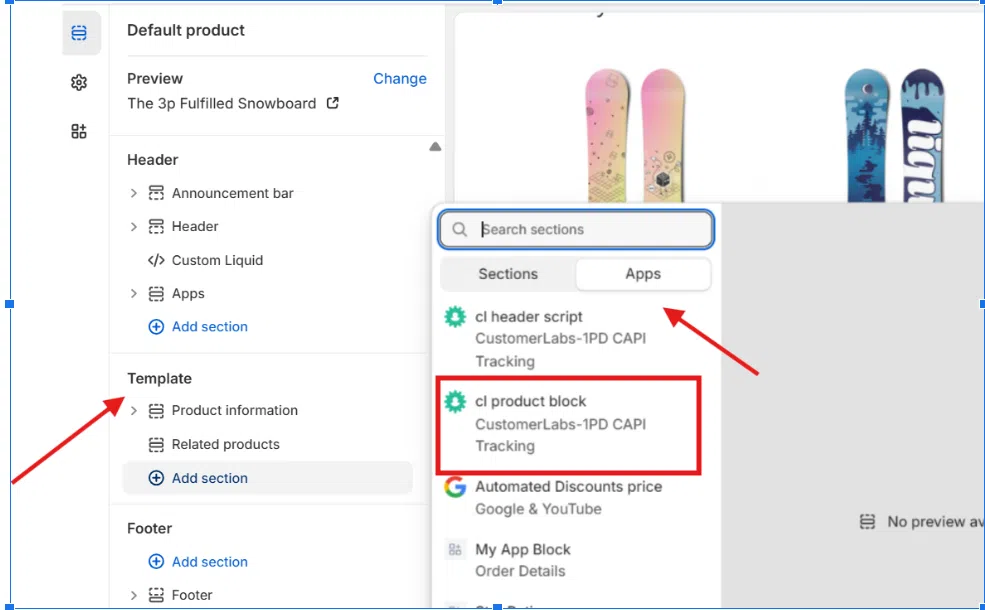Click the Custom Liquid code icon
The width and height of the screenshot is (985, 610).
(156, 260)
